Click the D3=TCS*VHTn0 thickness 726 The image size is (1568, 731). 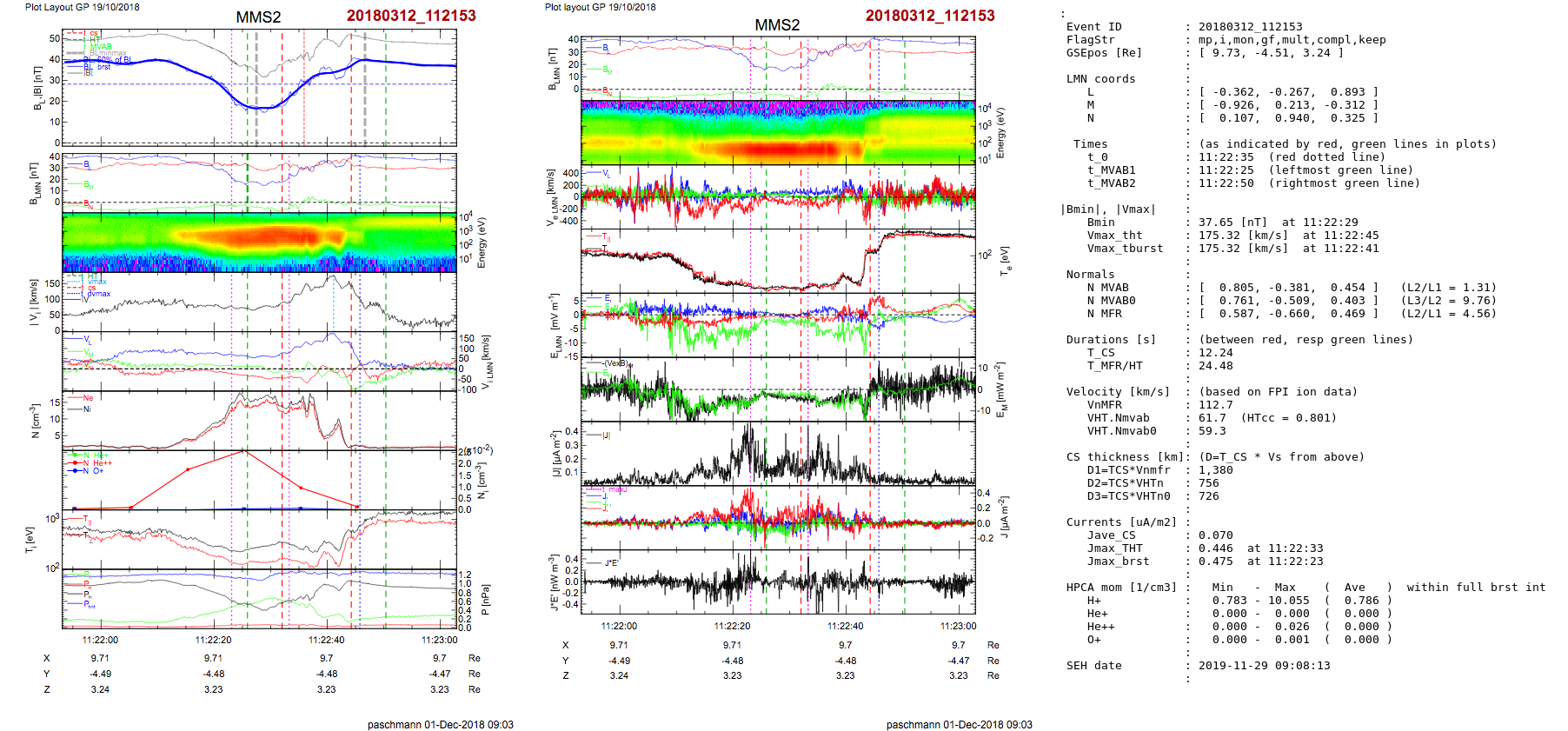tap(1208, 496)
